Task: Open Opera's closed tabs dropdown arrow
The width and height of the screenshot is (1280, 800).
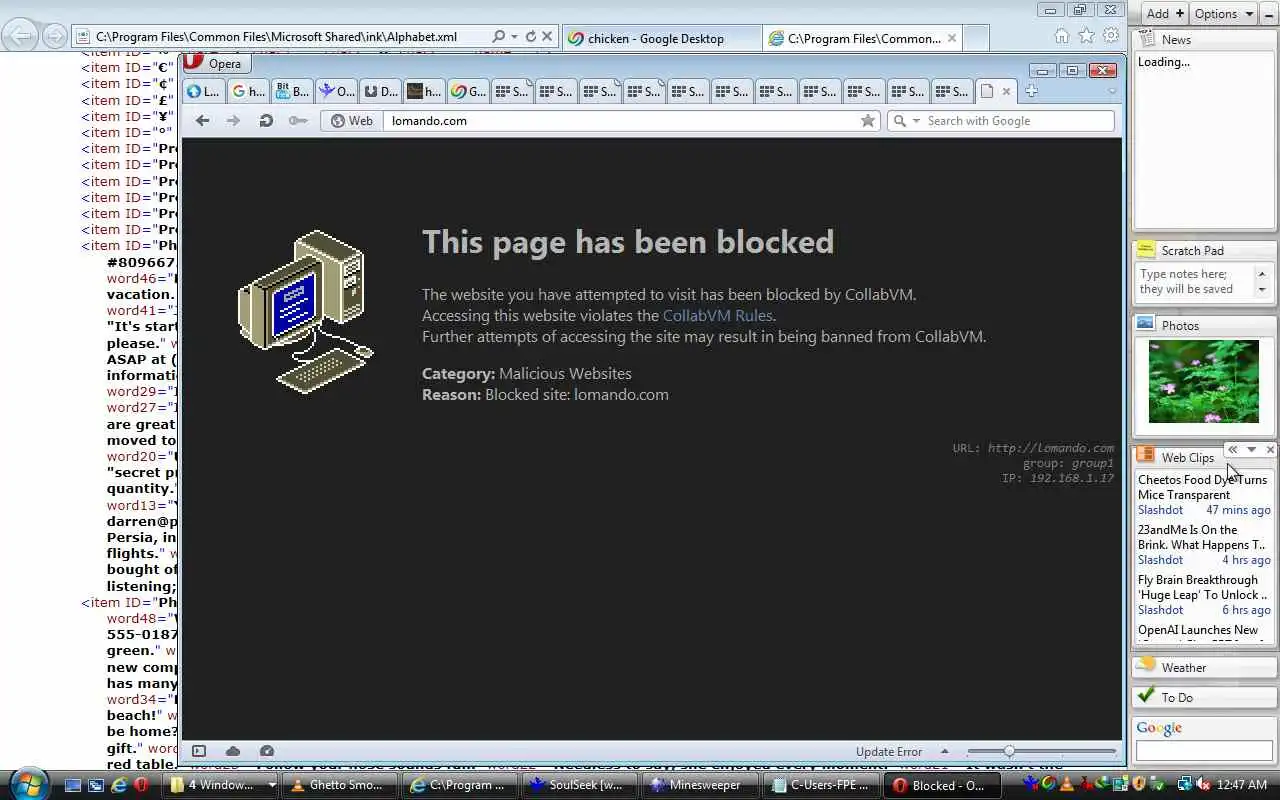Action: click(1111, 91)
